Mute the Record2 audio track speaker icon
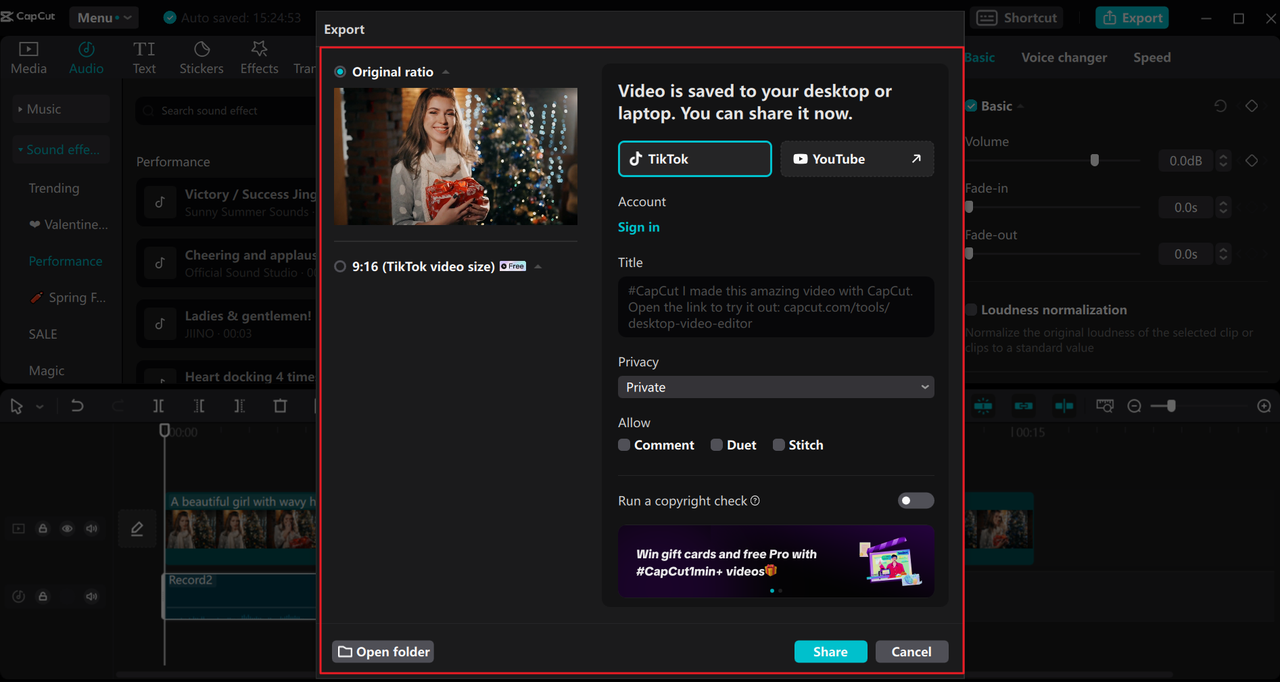This screenshot has width=1280, height=682. coord(92,596)
